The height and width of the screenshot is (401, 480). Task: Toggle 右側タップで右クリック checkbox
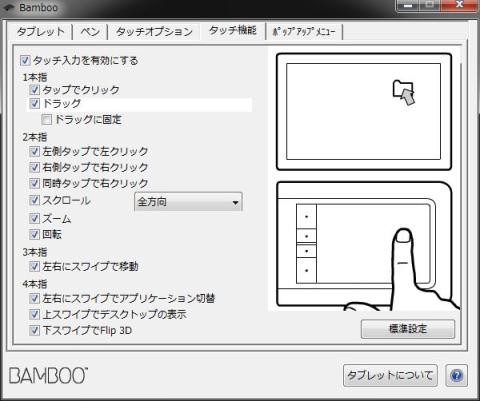(x=35, y=167)
